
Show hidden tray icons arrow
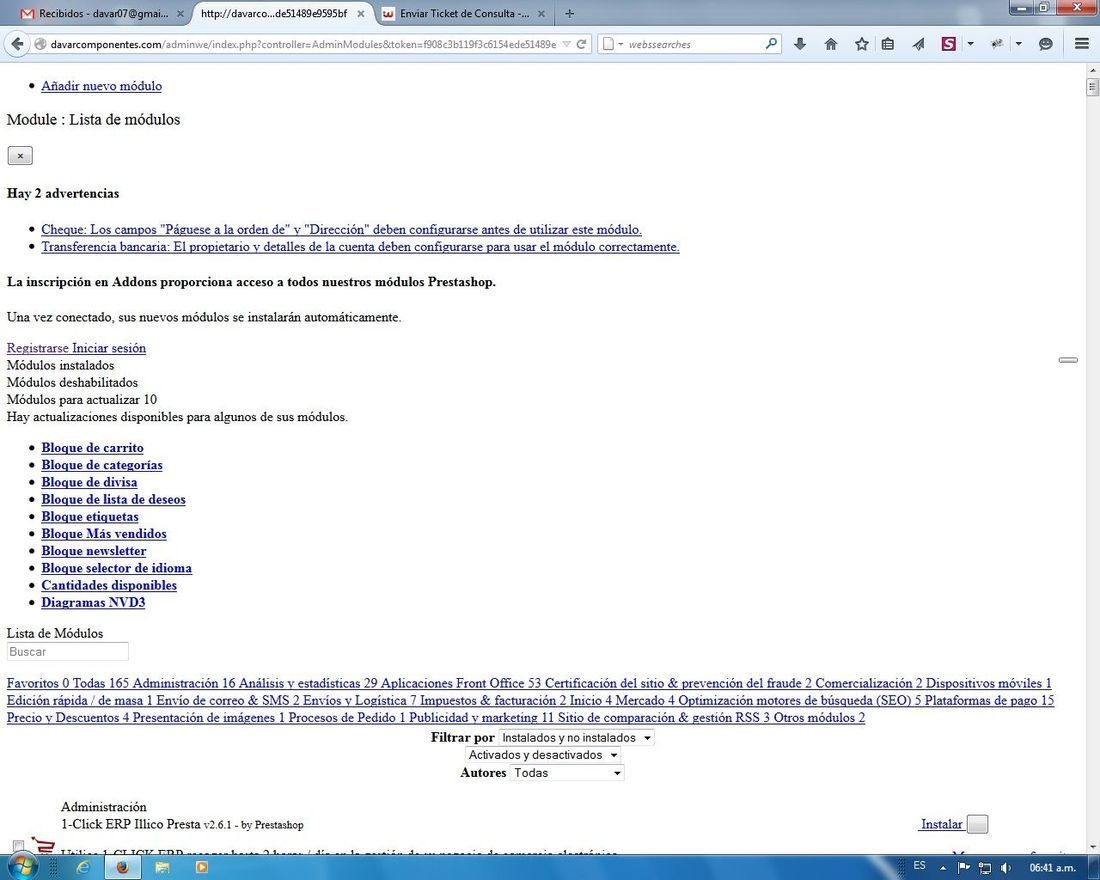(943, 868)
